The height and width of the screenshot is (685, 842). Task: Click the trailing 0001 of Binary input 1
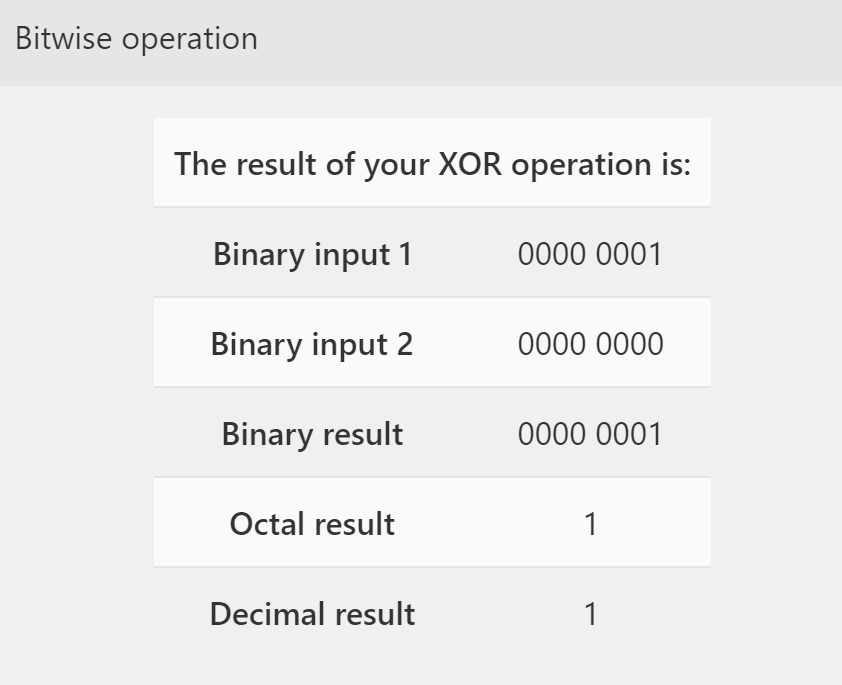(x=629, y=254)
